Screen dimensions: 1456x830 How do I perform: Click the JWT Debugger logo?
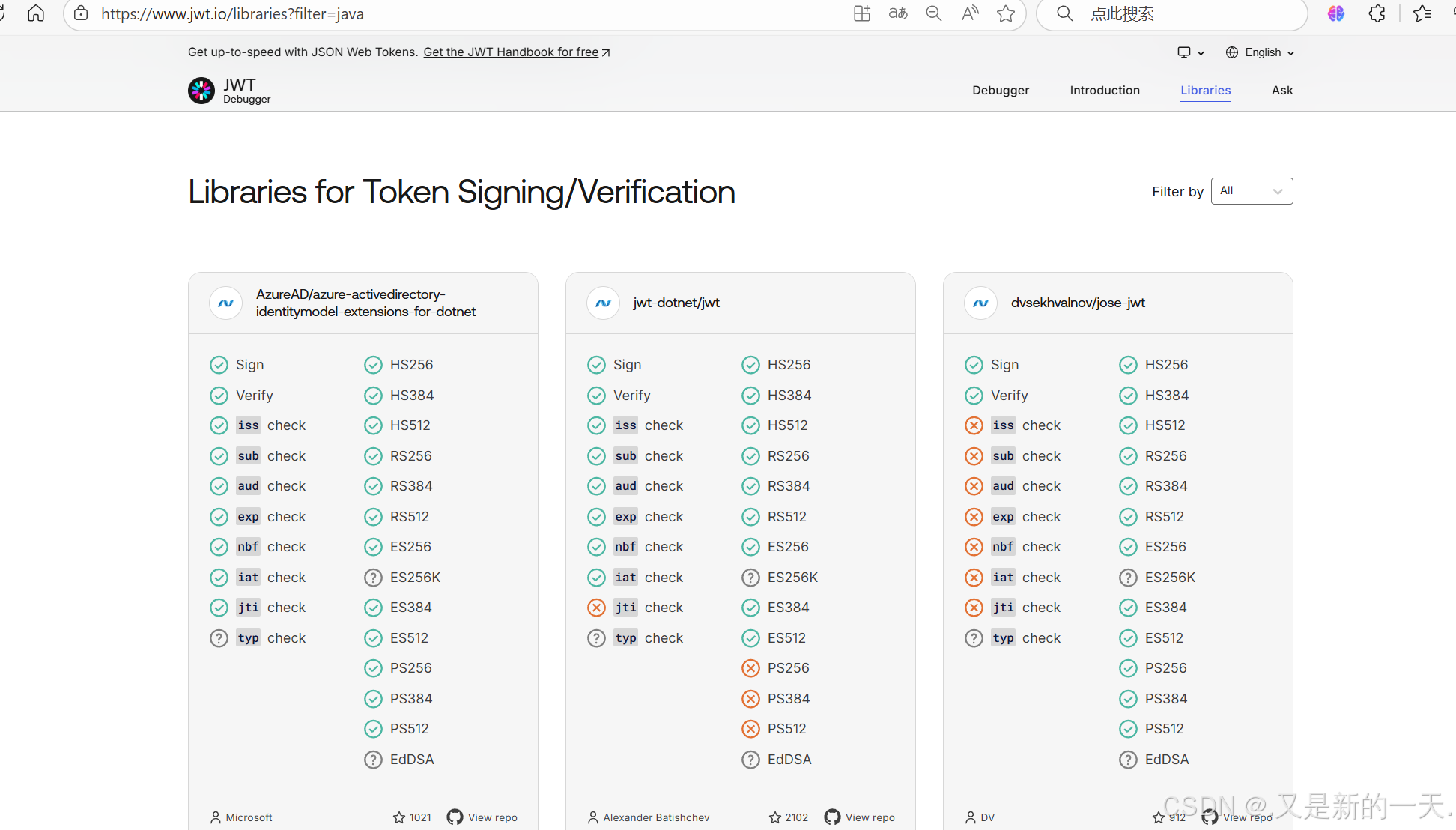pos(229,91)
